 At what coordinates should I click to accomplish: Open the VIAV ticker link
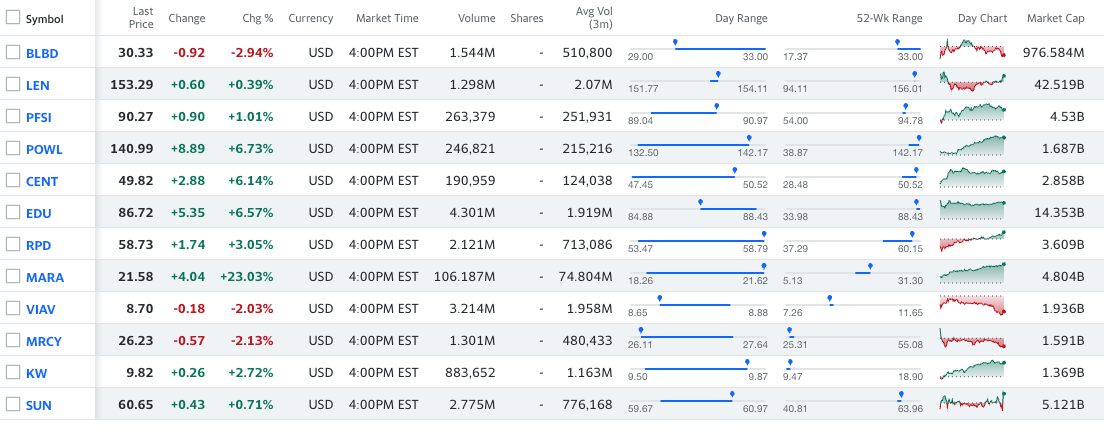(41, 310)
